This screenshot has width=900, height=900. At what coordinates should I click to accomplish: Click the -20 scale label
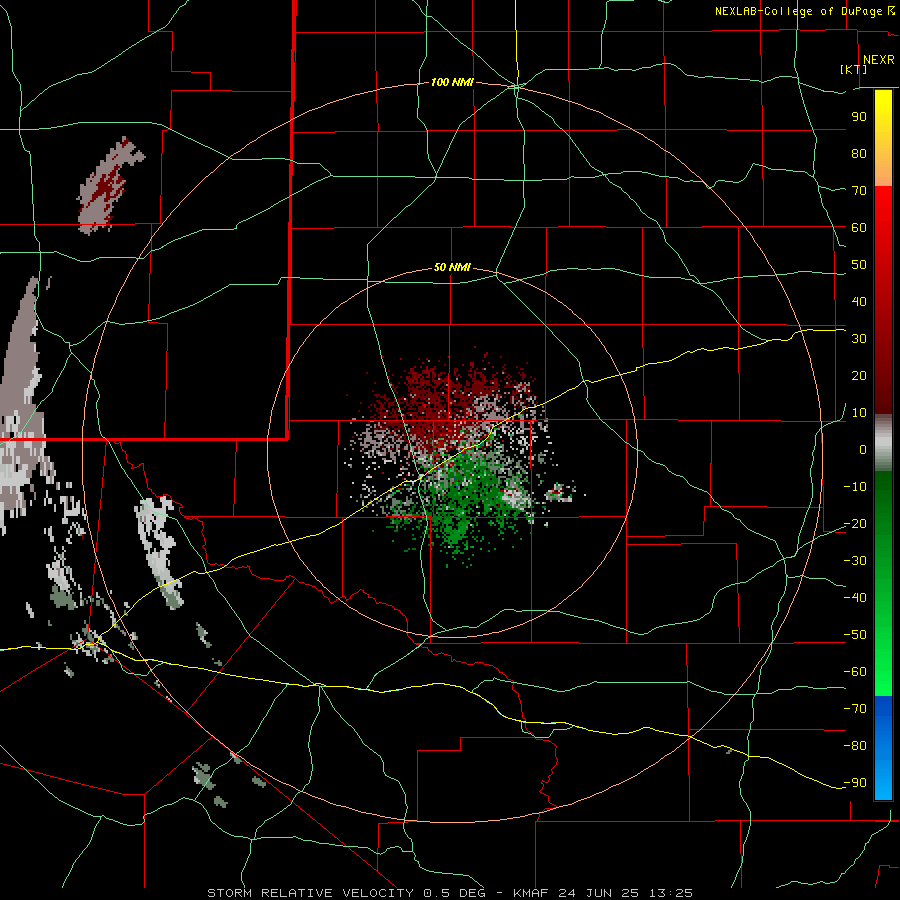click(x=855, y=523)
